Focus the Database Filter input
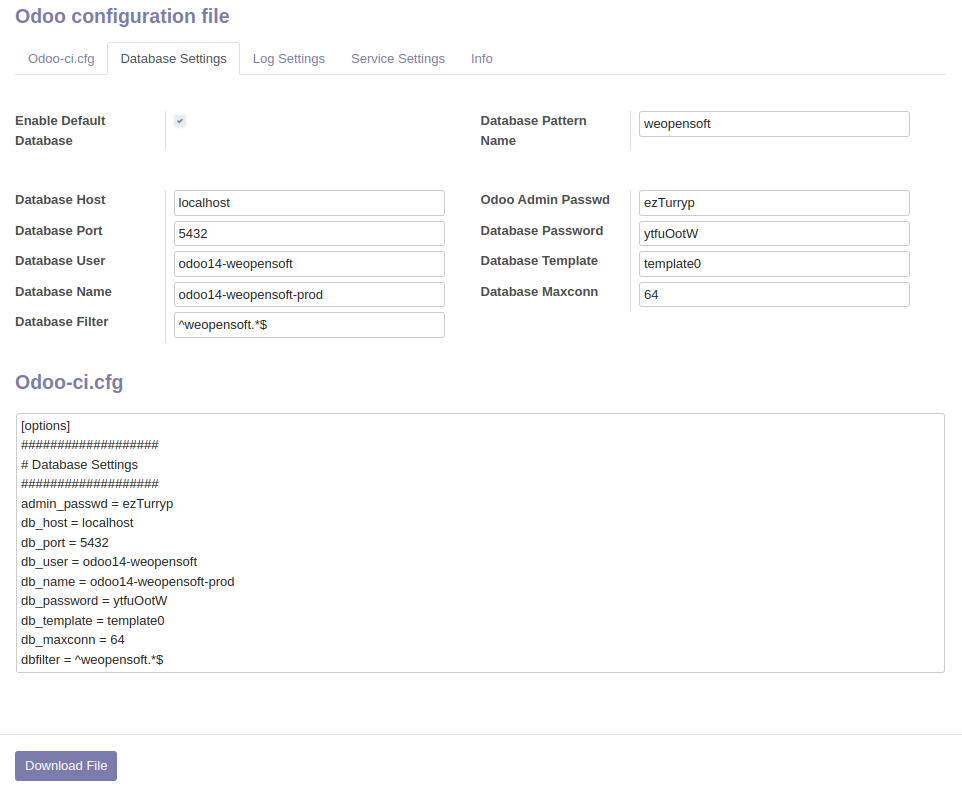Screen dimensions: 962x790 (x=309, y=325)
